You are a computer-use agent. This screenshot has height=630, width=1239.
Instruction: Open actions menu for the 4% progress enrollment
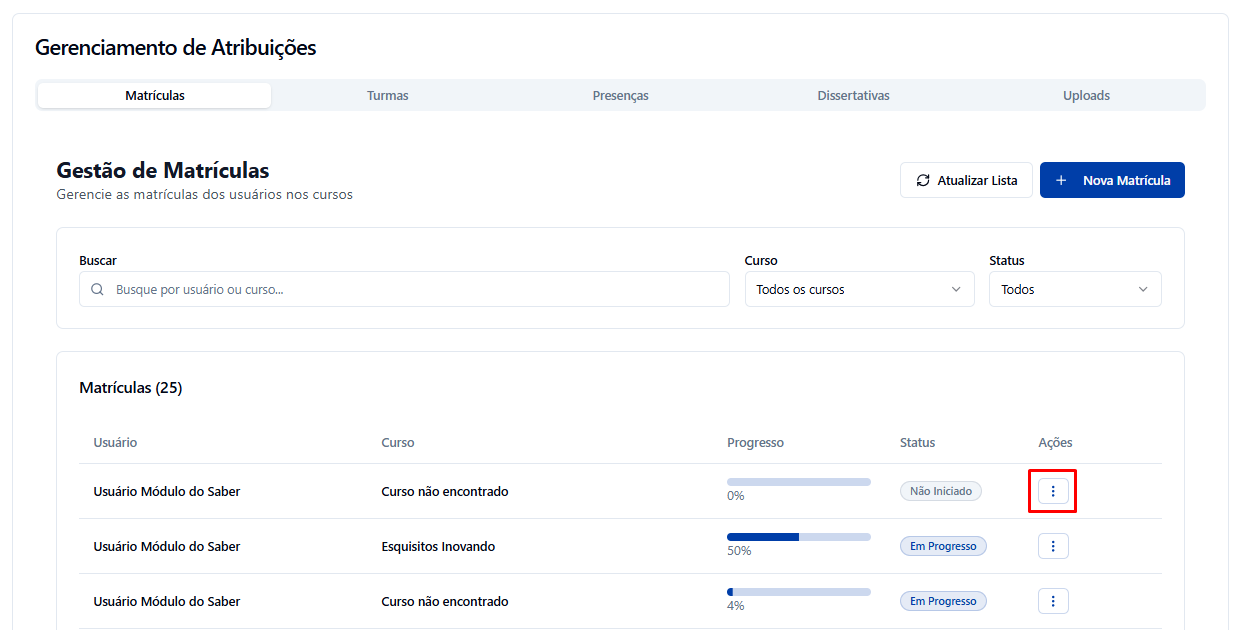click(x=1053, y=601)
